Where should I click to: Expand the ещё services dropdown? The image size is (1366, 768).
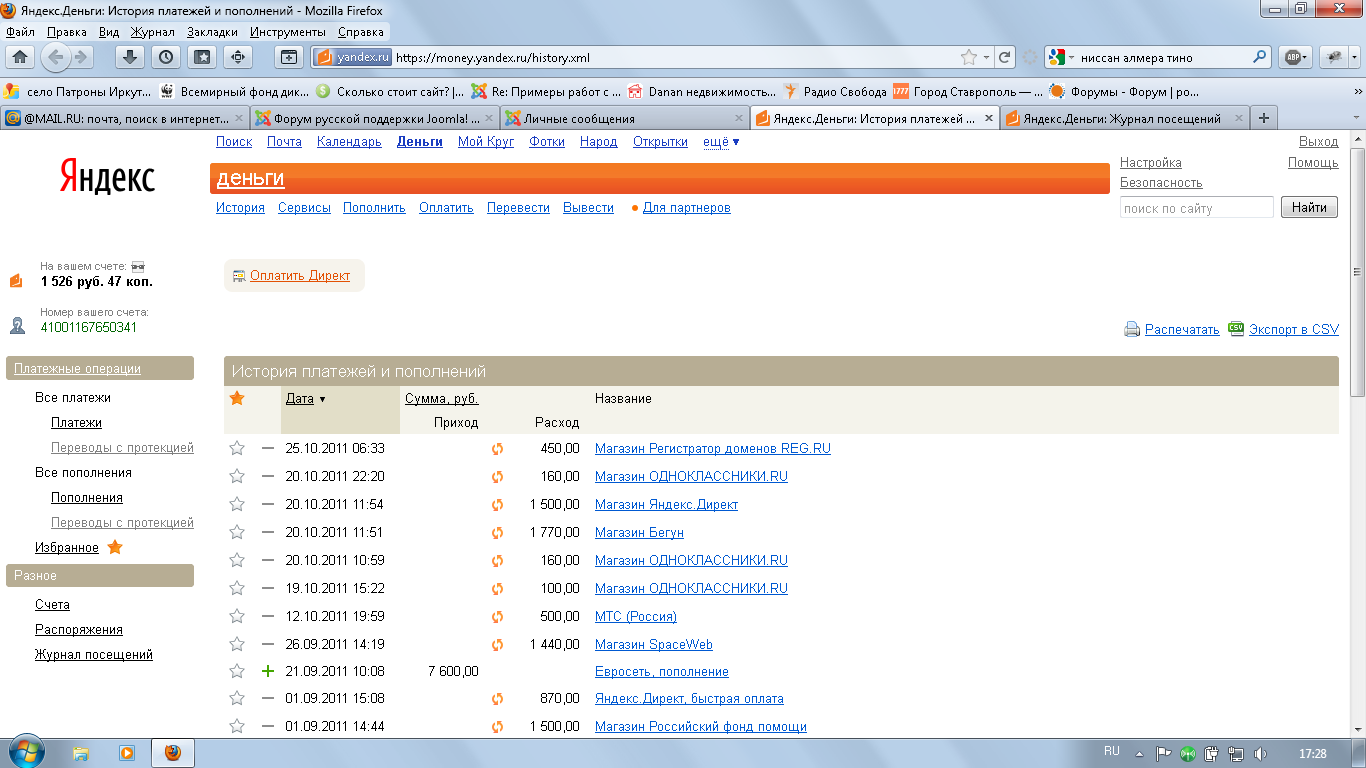[721, 142]
